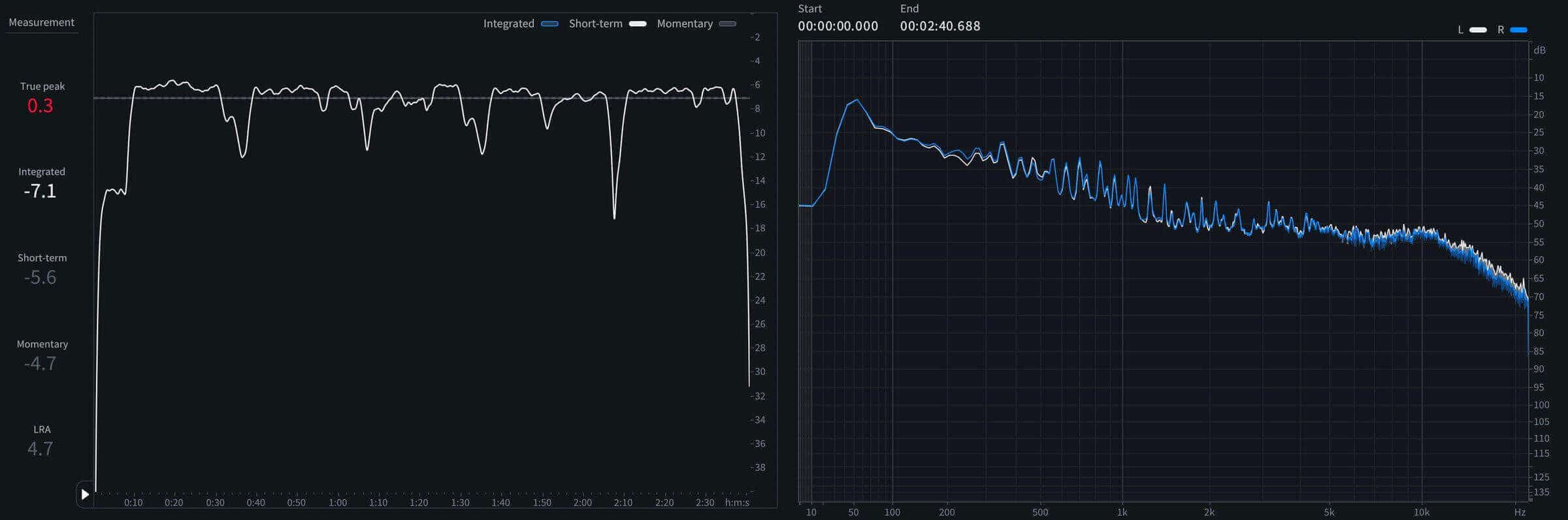Click the 500 frequency axis label
The image size is (1568, 520).
(x=1040, y=513)
